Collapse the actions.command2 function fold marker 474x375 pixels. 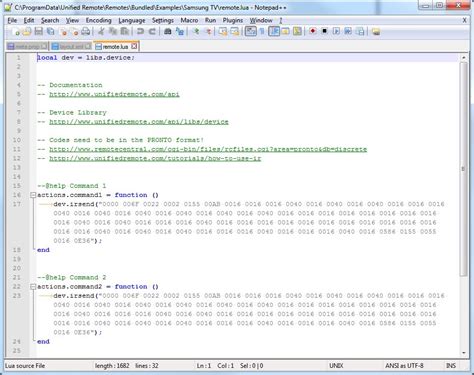[x=33, y=287]
